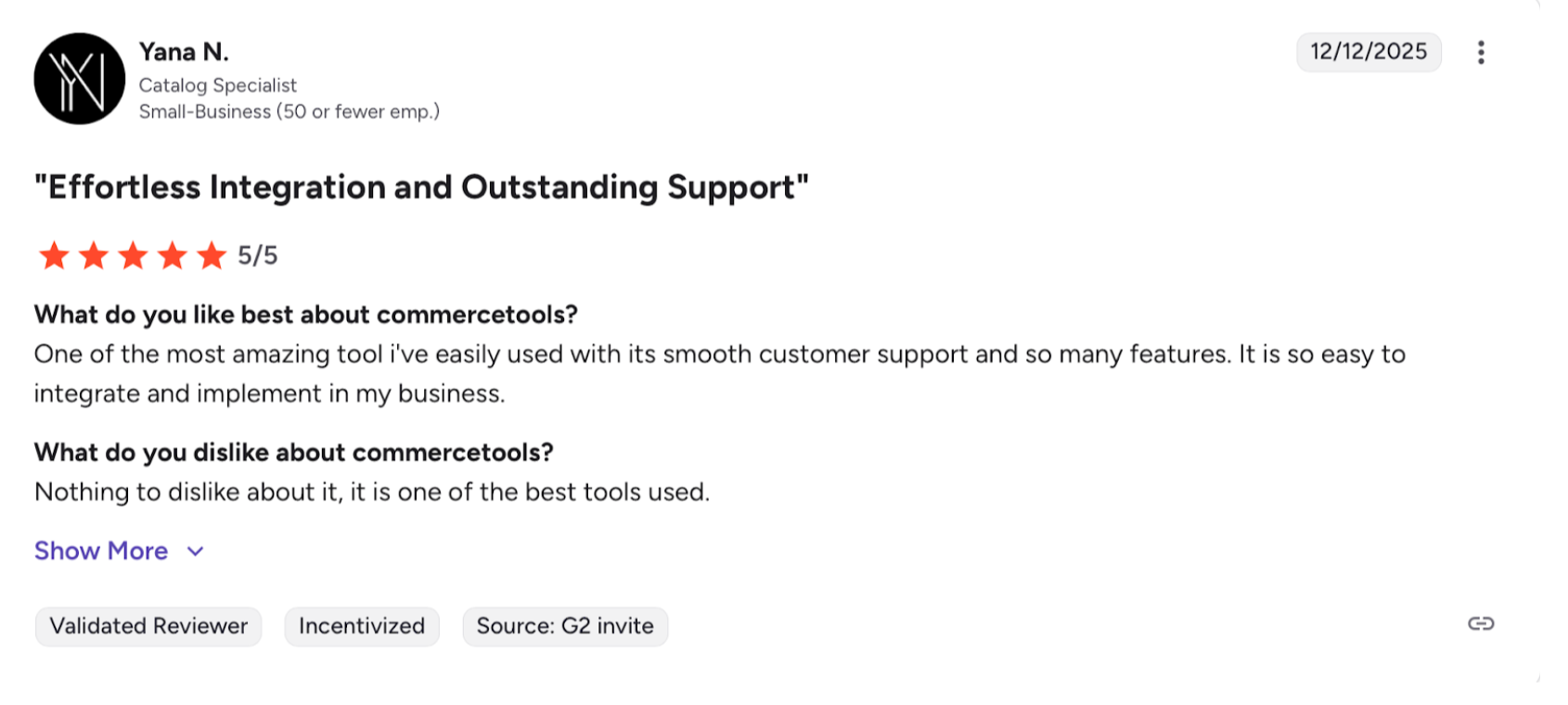Viewport: 1568px width, 705px height.
Task: Click the 5/5 rating score
Action: (258, 255)
